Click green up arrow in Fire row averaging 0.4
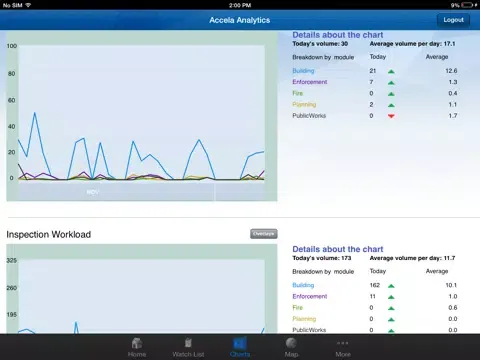The image size is (480, 360). click(391, 94)
